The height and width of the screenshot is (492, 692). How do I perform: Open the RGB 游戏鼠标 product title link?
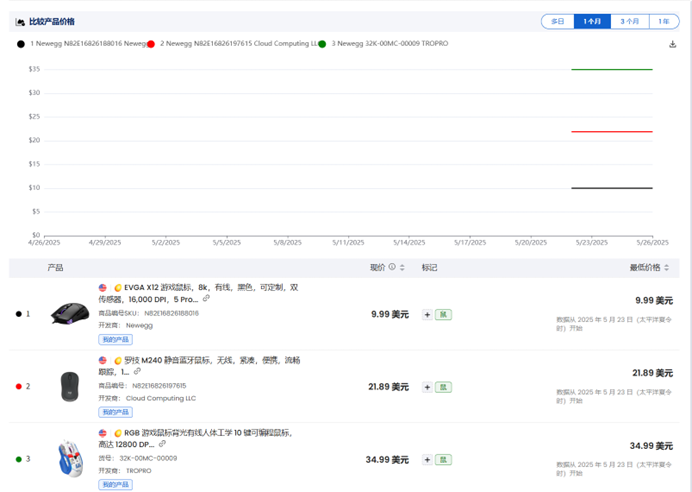[x=195, y=438]
